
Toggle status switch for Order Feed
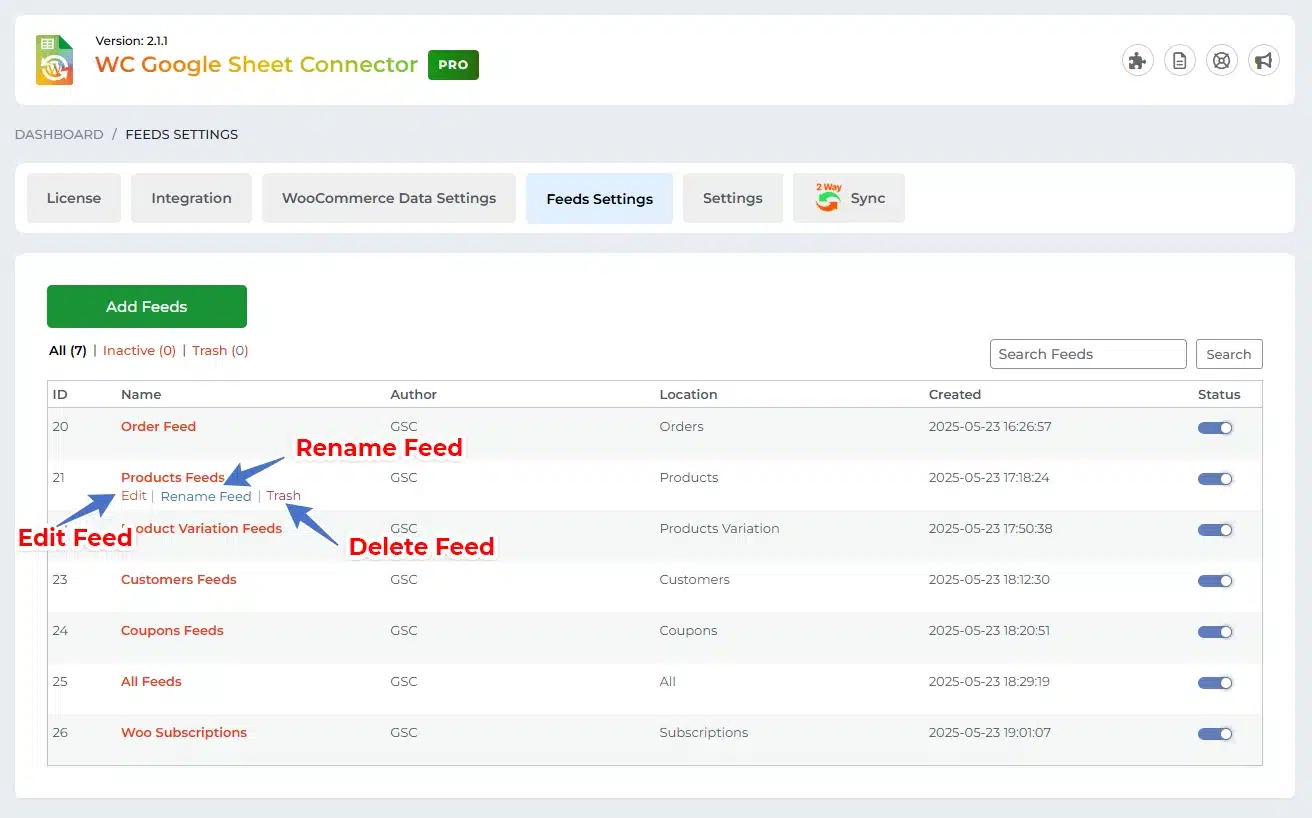point(1215,428)
